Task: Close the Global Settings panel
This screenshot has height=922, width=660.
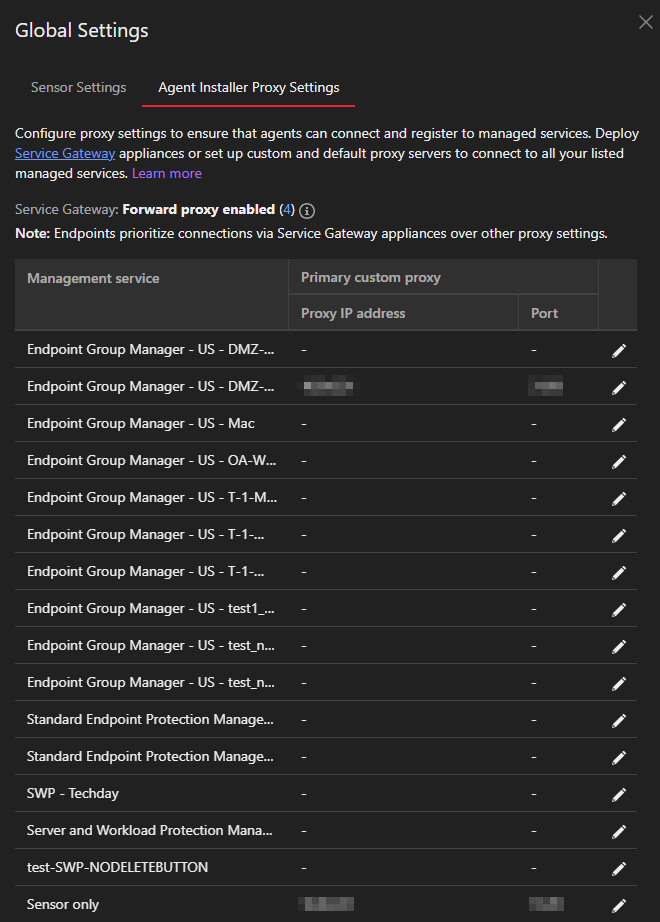Action: tap(645, 23)
